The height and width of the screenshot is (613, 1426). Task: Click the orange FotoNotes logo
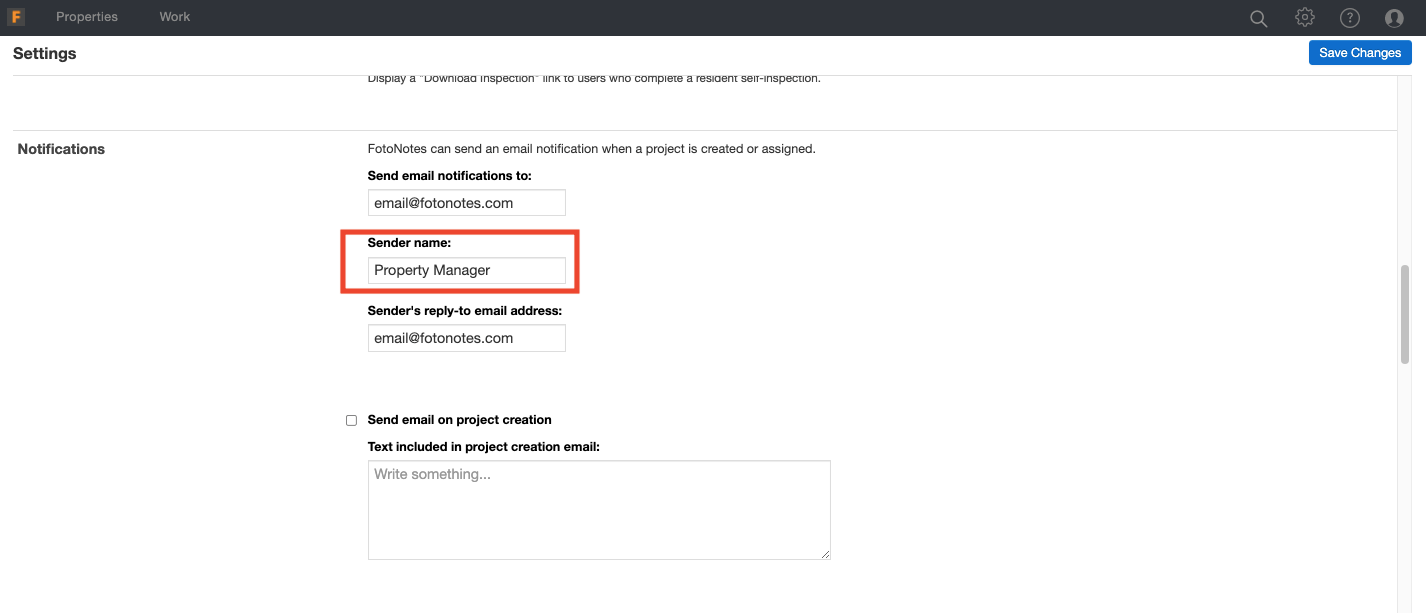pos(16,17)
